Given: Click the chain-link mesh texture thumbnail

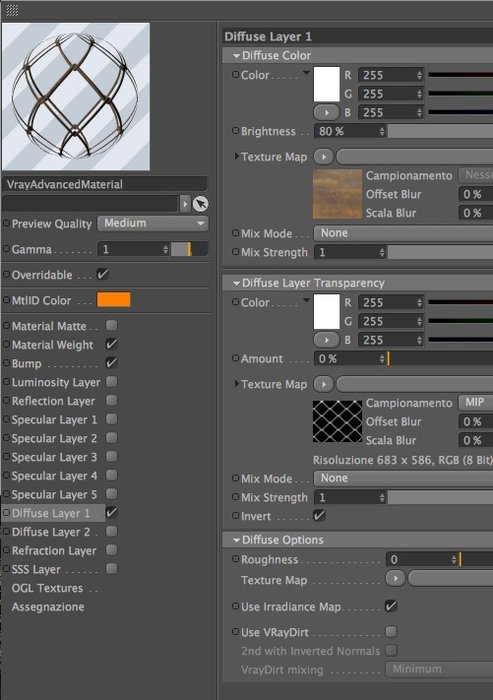Looking at the screenshot, I should [x=337, y=421].
